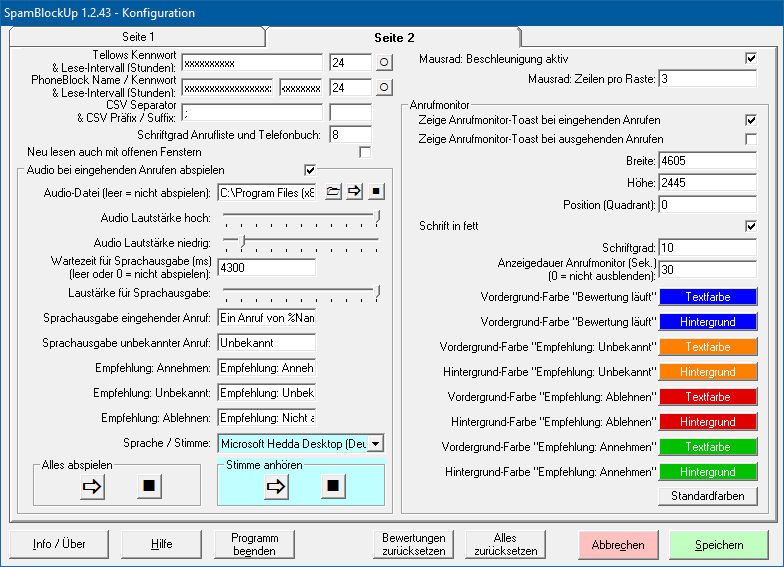Toggle toast bei eingehenden Anrufen checkbox
The image size is (784, 567).
click(750, 120)
